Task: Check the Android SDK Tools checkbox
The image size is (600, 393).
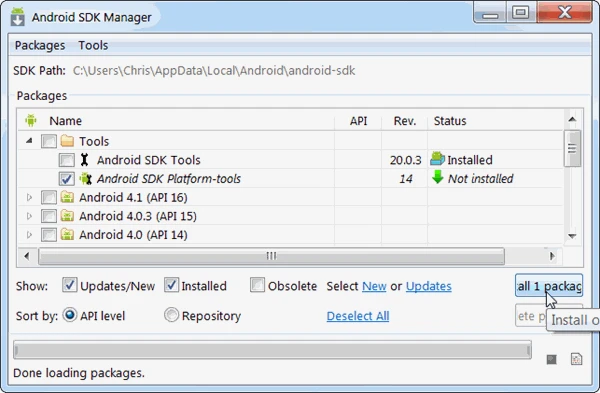Action: pos(67,160)
